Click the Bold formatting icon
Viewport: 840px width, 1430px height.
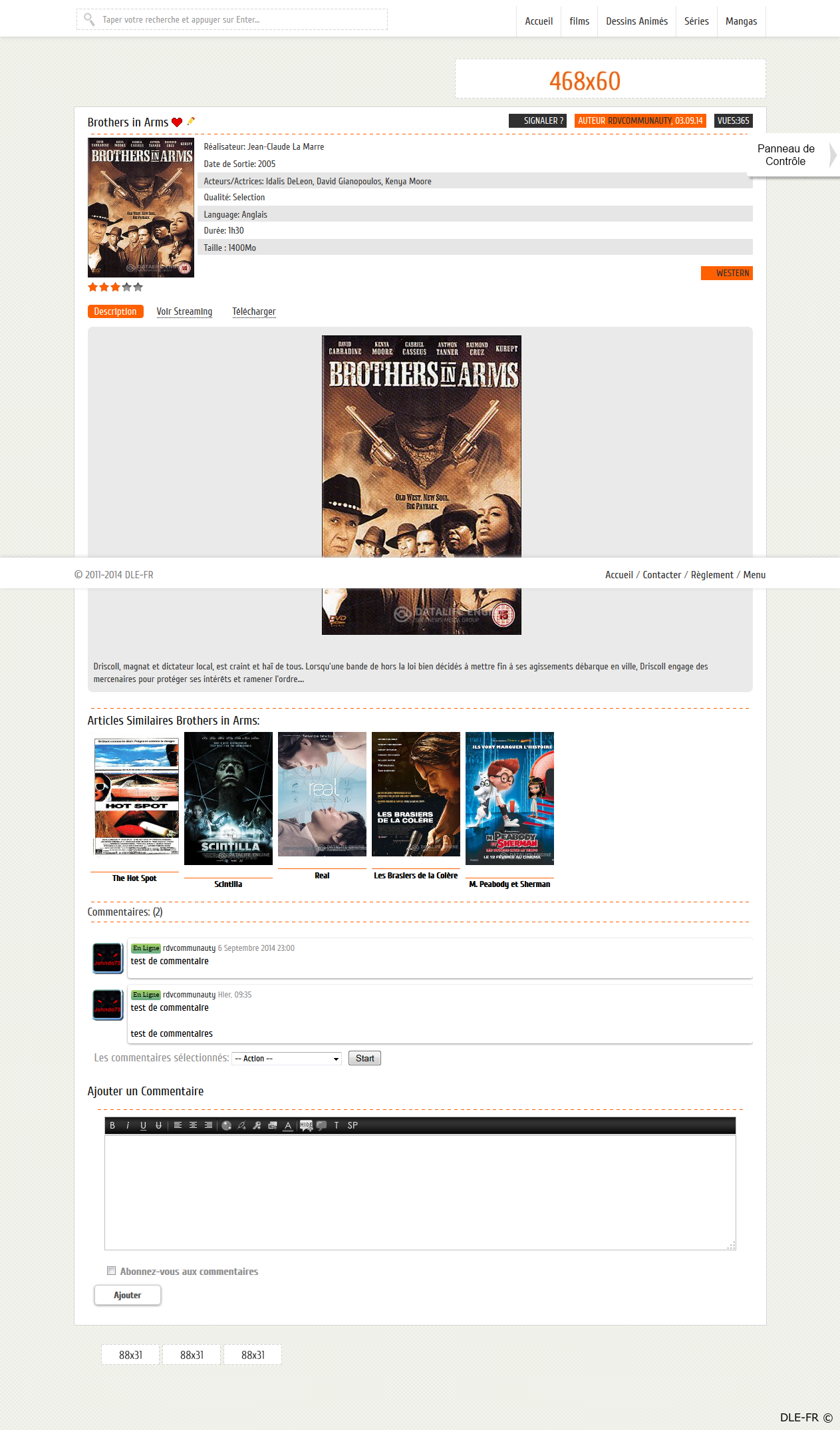pos(112,1125)
